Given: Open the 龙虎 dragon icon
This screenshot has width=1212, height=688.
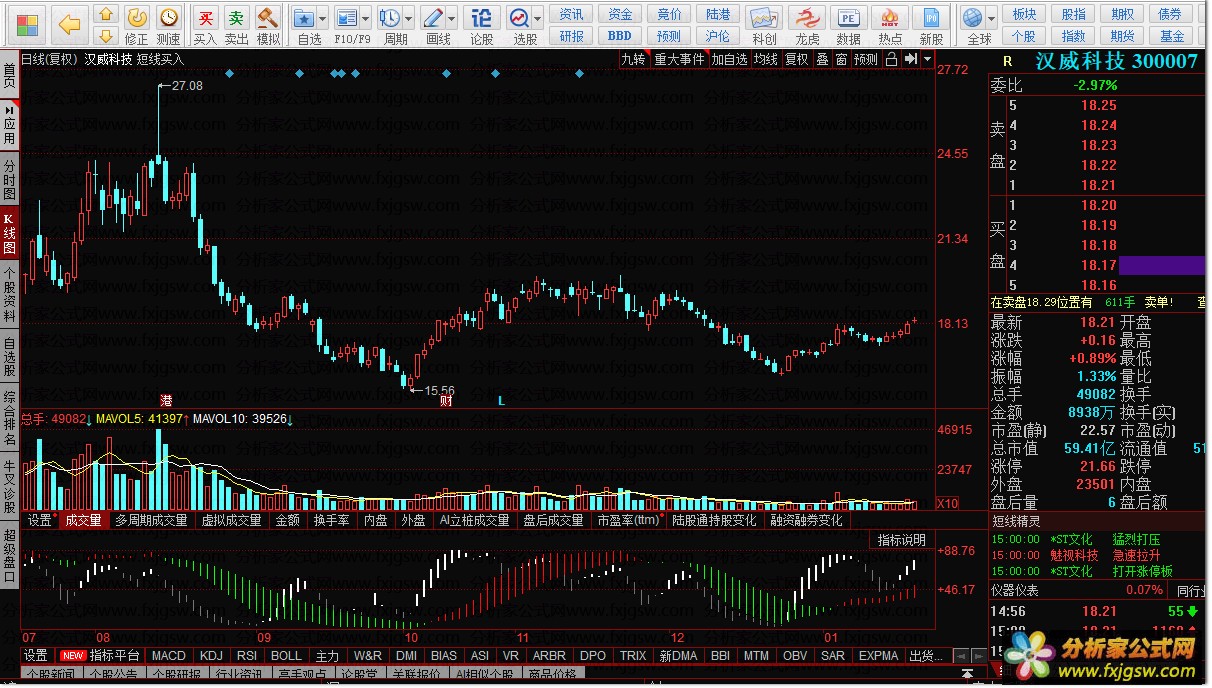Looking at the screenshot, I should pos(807,18).
